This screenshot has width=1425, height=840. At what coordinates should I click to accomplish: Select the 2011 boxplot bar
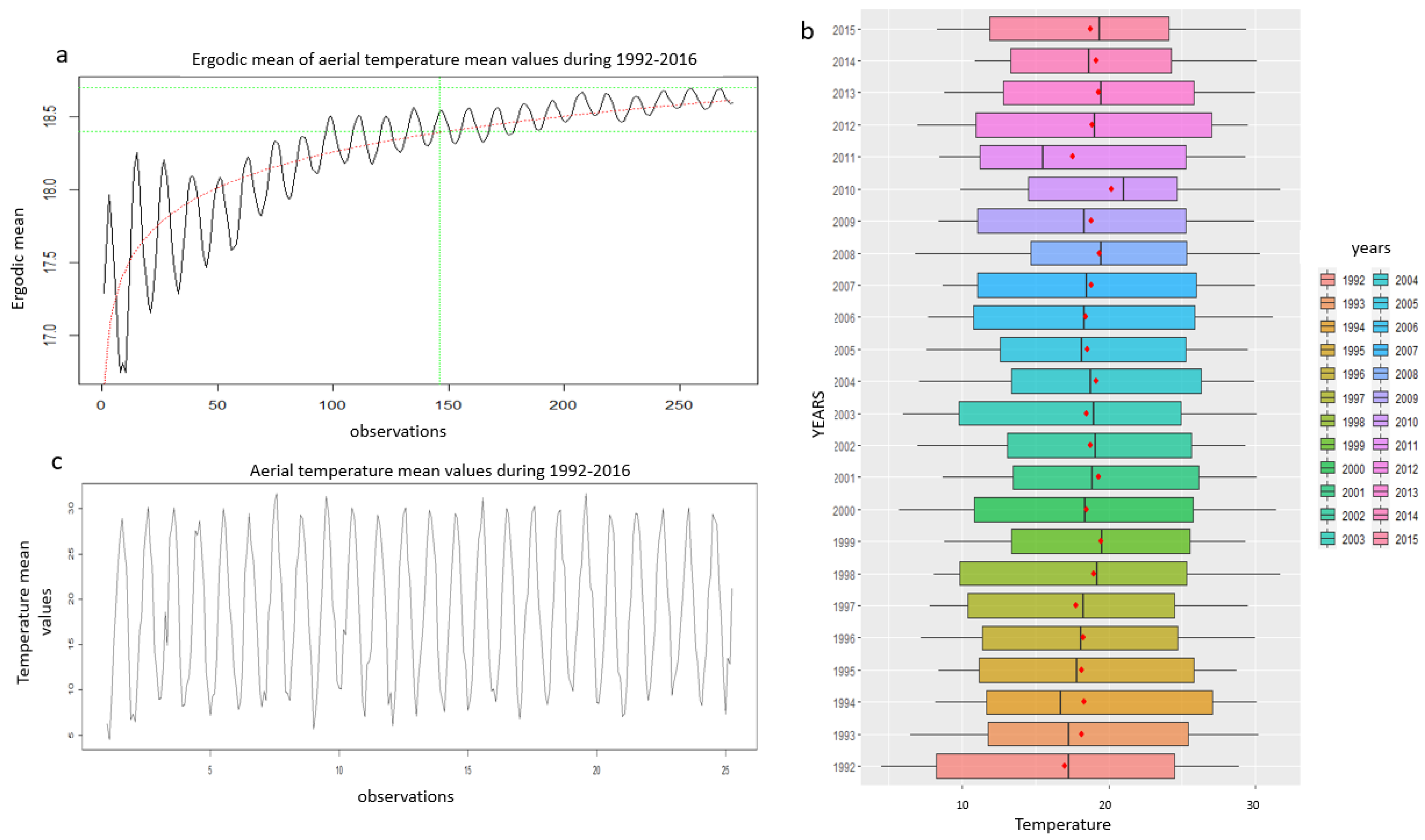point(1083,157)
